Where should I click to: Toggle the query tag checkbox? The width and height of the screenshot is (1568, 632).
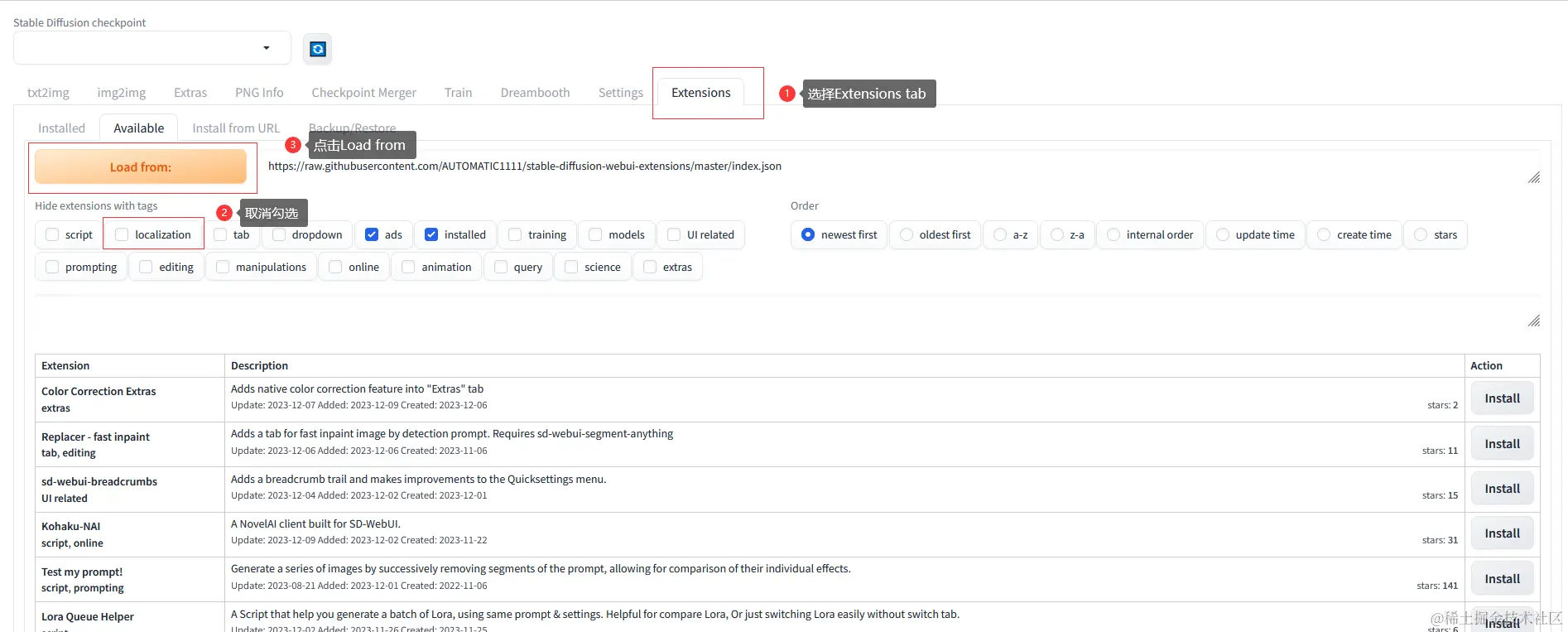click(x=500, y=268)
